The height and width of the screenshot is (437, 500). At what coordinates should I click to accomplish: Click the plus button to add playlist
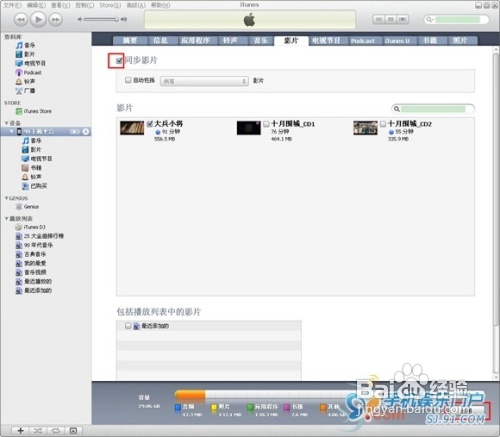[20, 431]
